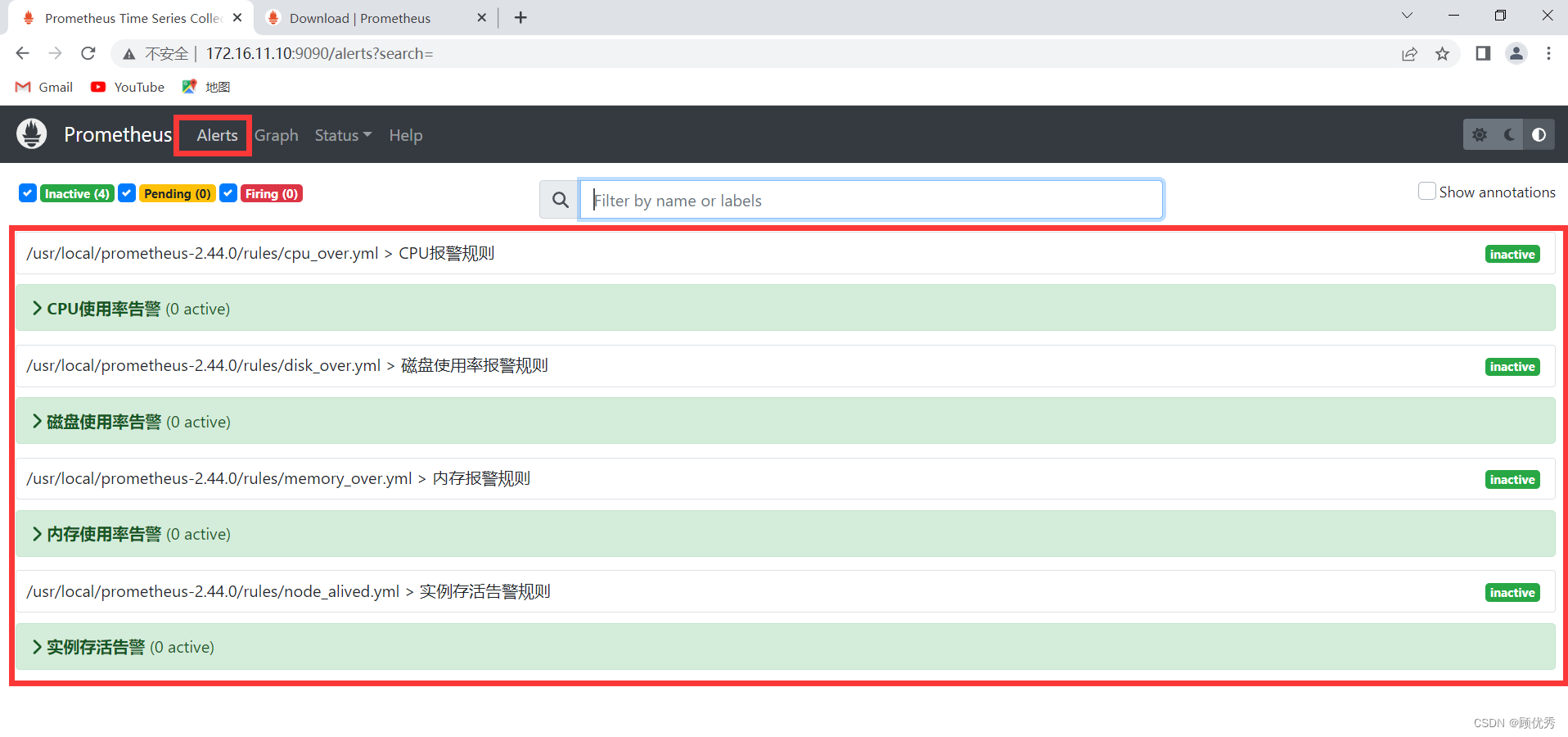Click the filter by name or labels field
1568x737 pixels.
pyautogui.click(x=870, y=199)
